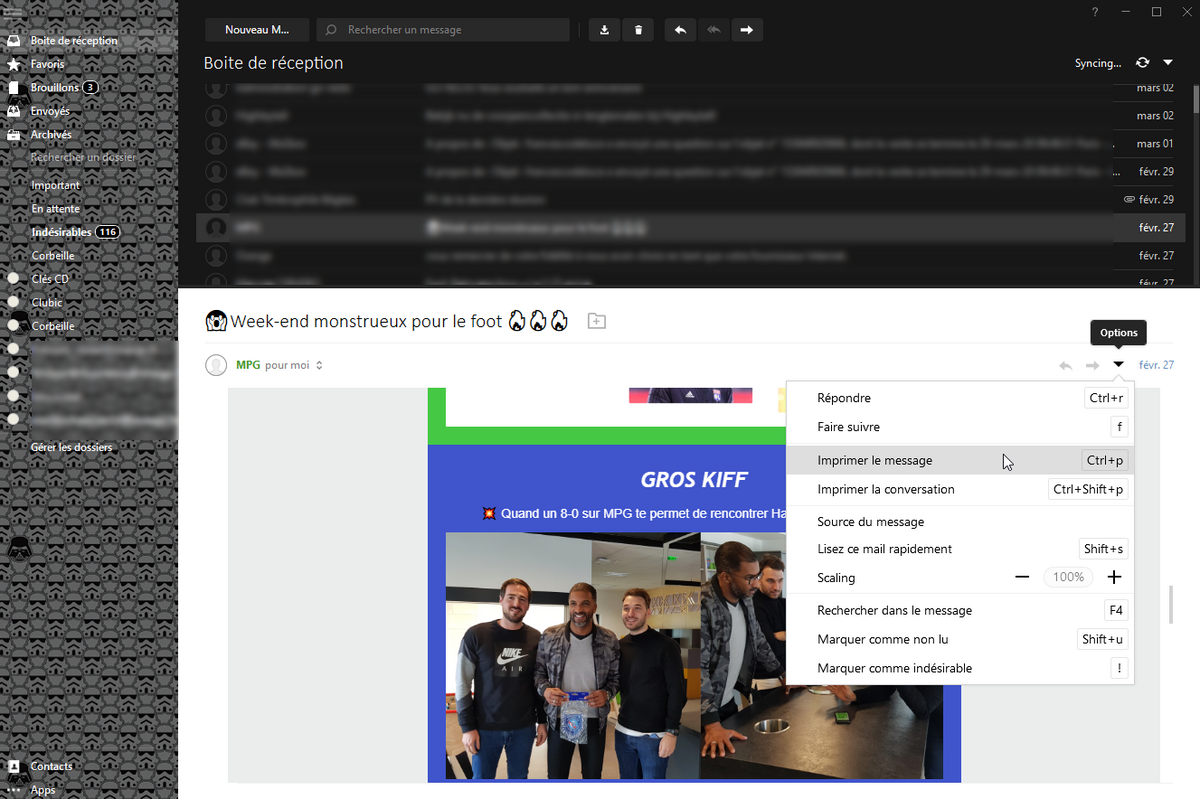Click the GROS KIFF heading in email

pyautogui.click(x=694, y=479)
